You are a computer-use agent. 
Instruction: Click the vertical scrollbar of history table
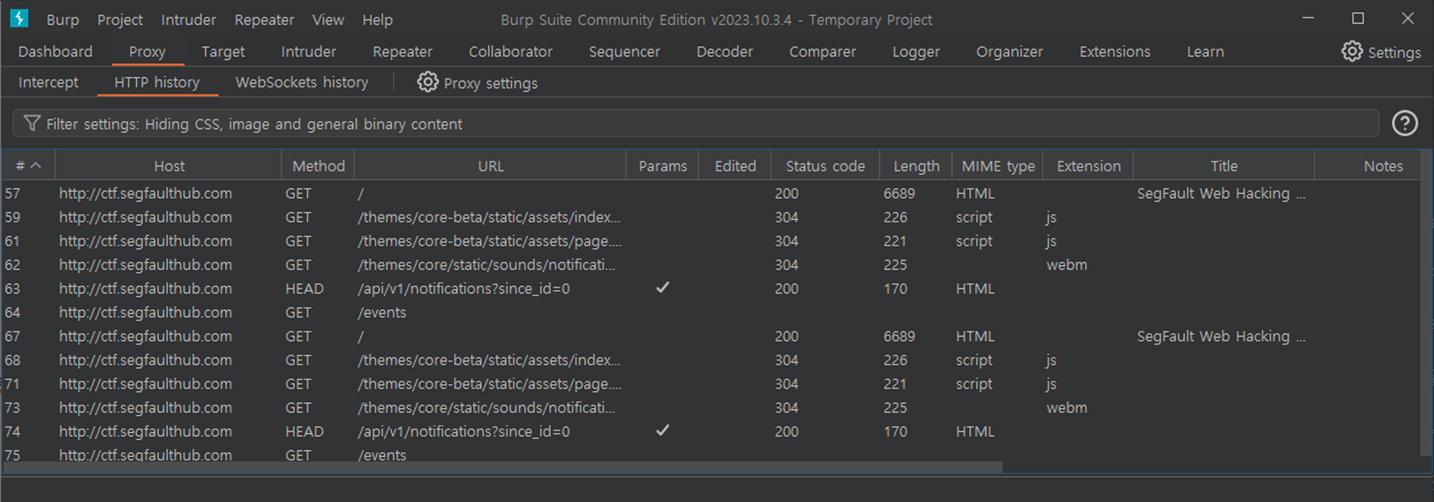[x=1426, y=305]
